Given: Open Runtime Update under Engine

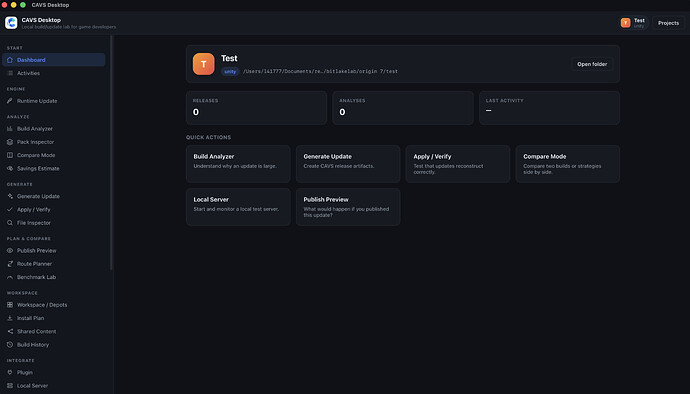Looking at the screenshot, I should click(x=54, y=101).
